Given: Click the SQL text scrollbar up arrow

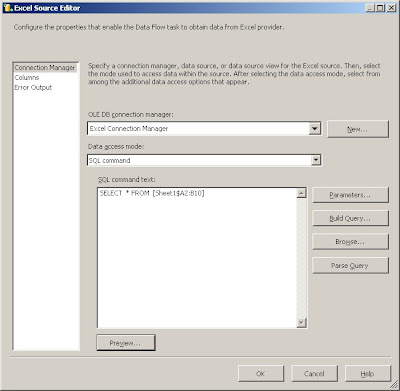Looking at the screenshot, I should tap(301, 193).
